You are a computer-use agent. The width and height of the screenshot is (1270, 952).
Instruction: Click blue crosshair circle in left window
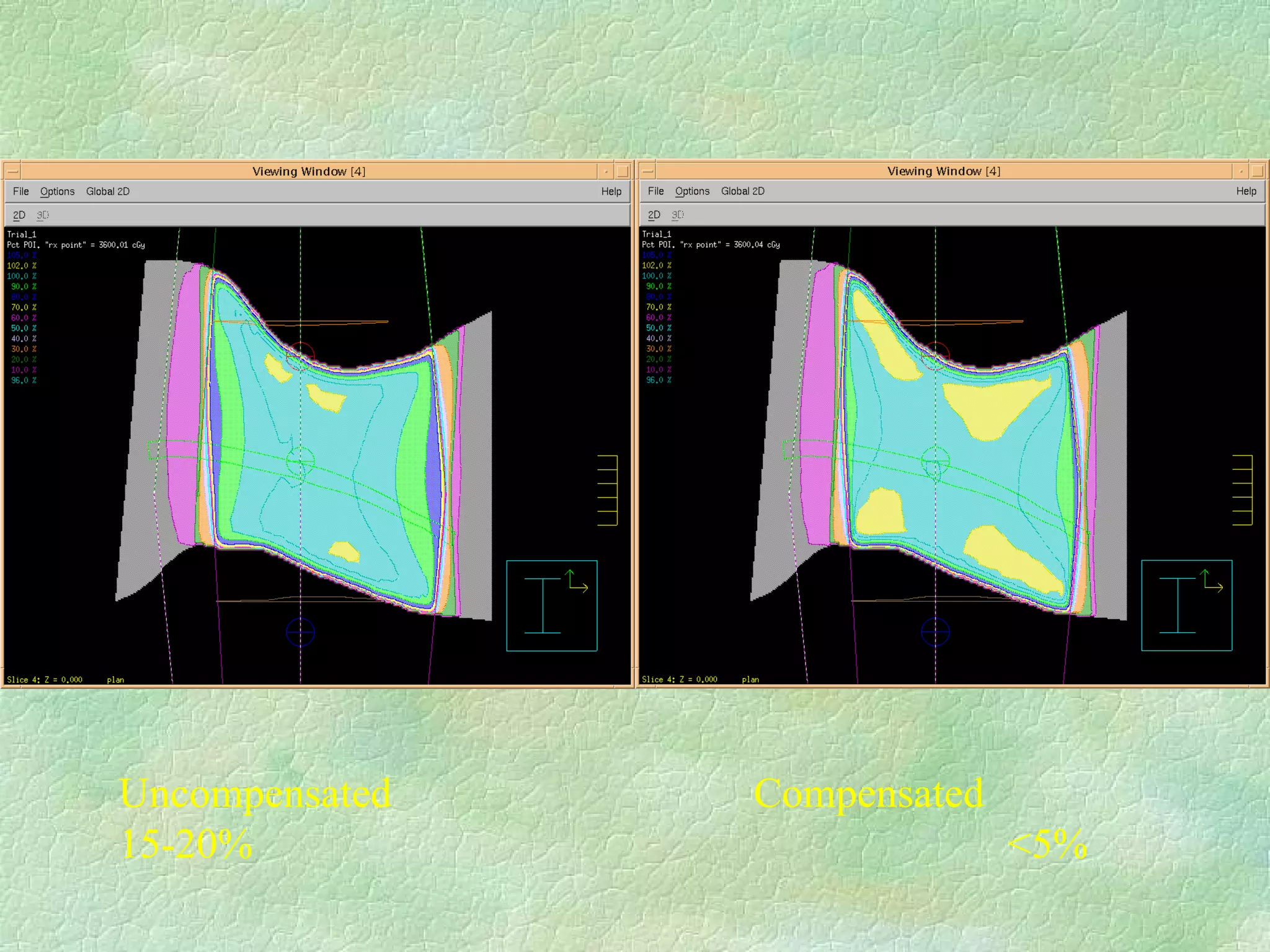pos(300,632)
